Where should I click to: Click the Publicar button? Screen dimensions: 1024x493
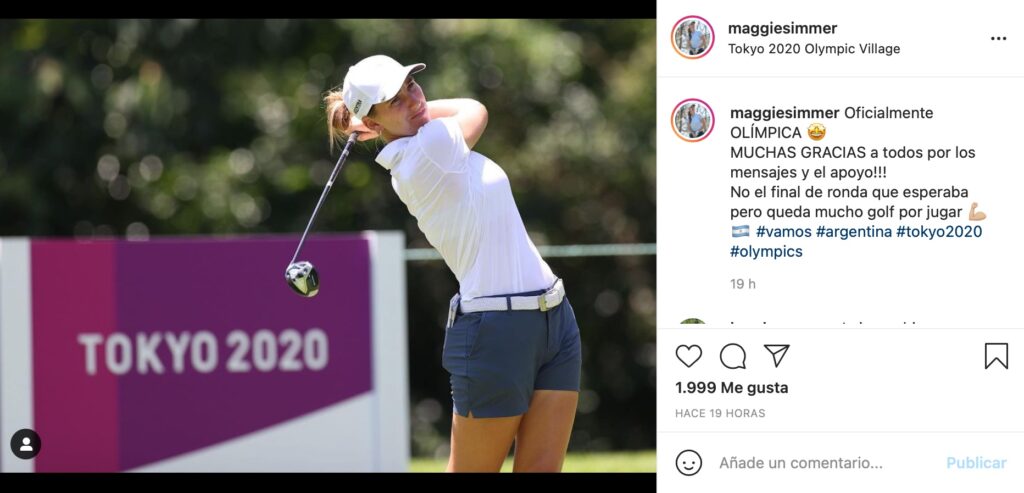point(976,463)
